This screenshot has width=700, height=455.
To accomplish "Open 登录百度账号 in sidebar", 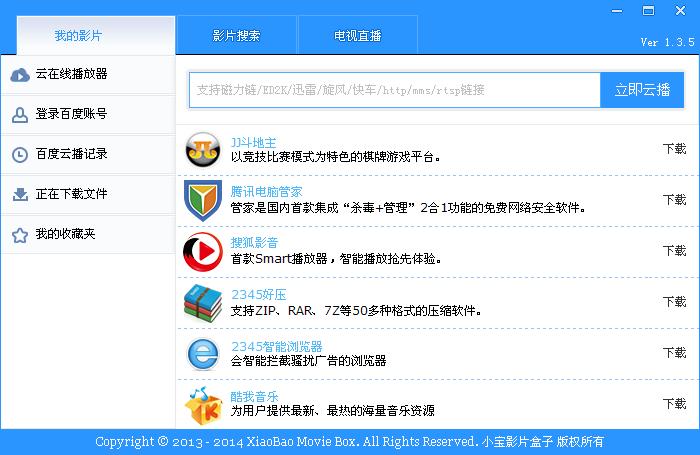I will pyautogui.click(x=71, y=114).
